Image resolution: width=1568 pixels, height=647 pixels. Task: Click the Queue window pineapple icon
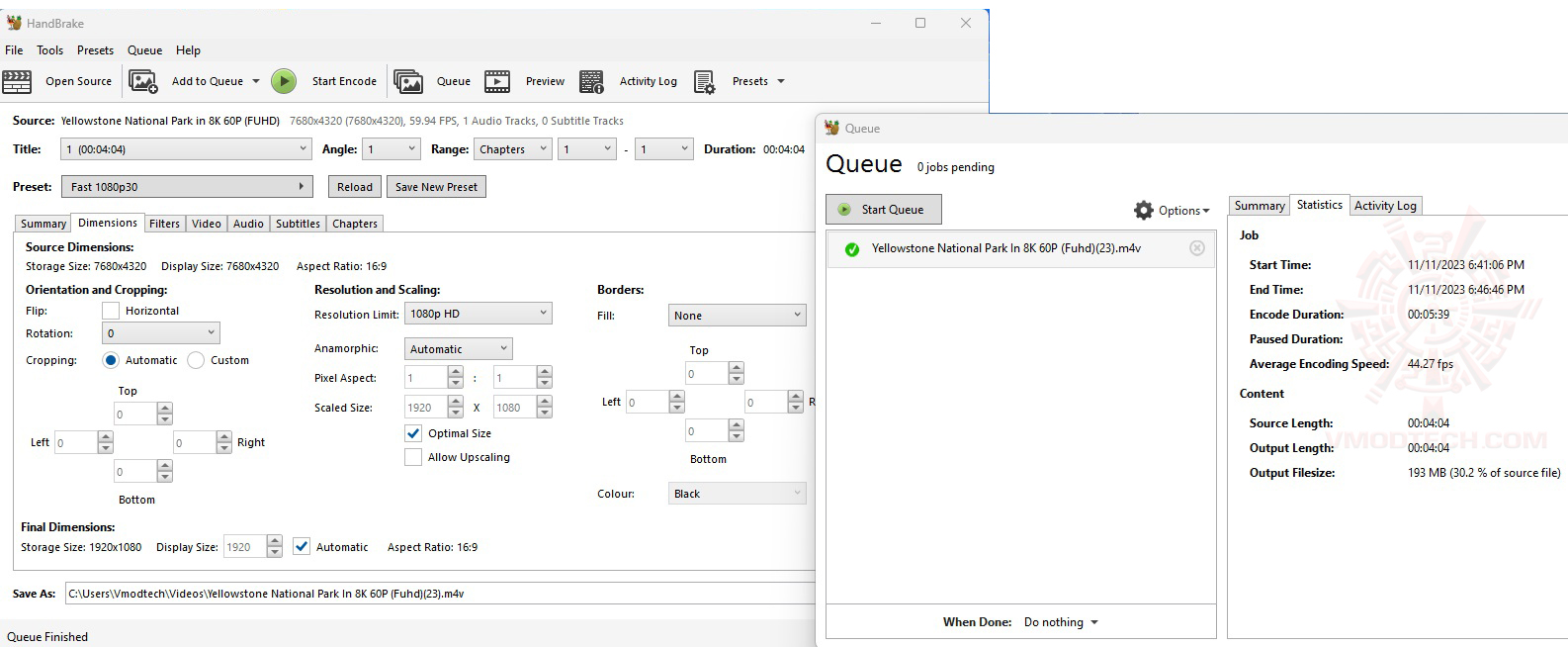coord(833,128)
